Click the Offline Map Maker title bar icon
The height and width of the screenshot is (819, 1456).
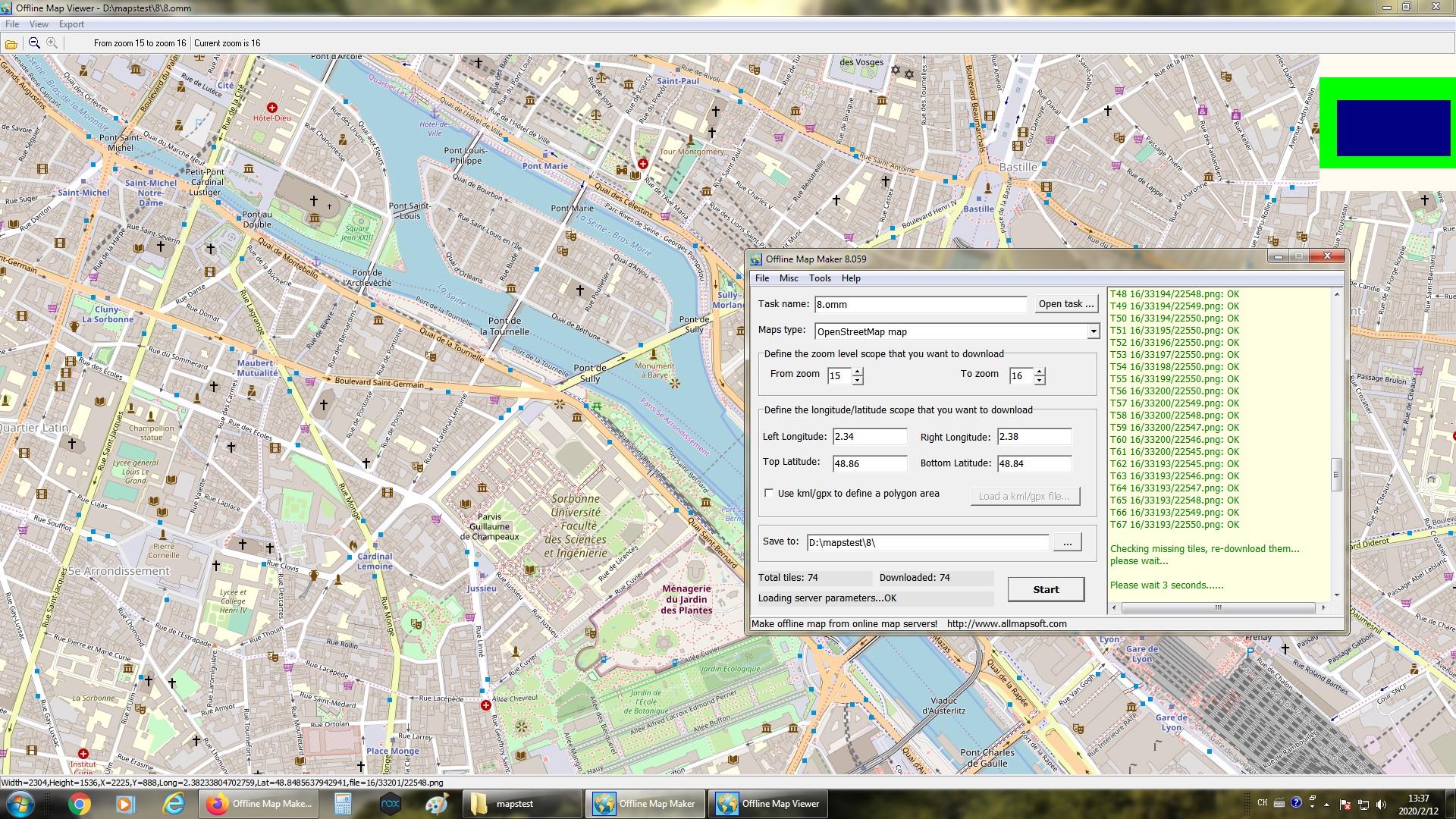(x=756, y=259)
